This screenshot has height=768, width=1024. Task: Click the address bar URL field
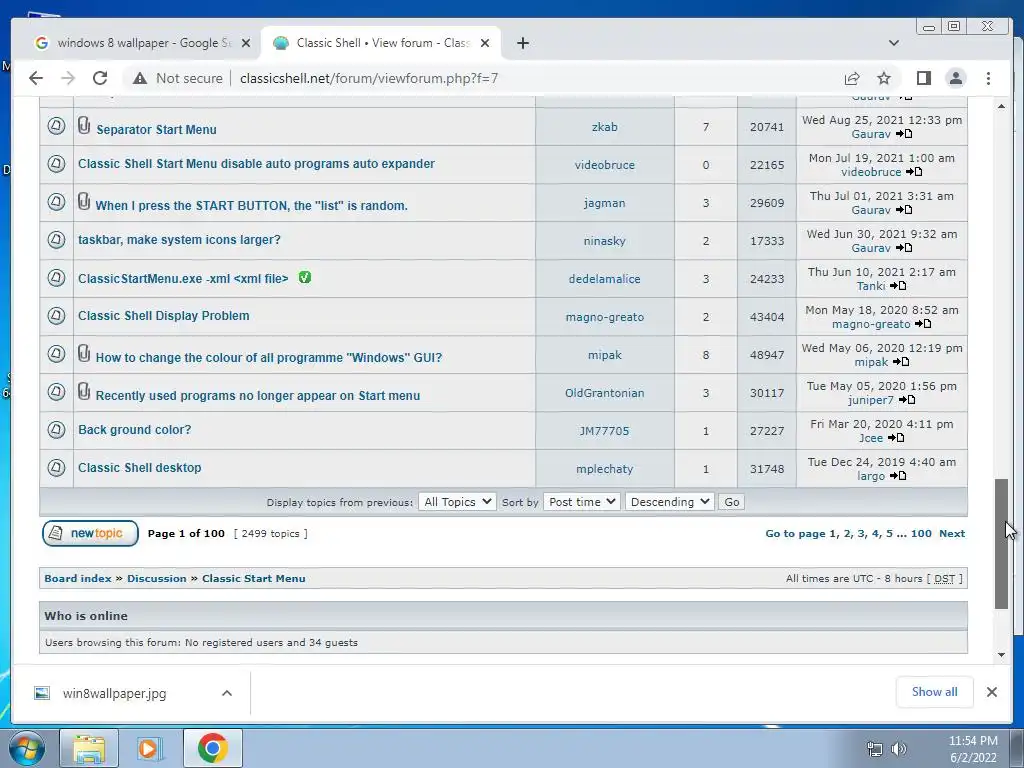point(369,78)
